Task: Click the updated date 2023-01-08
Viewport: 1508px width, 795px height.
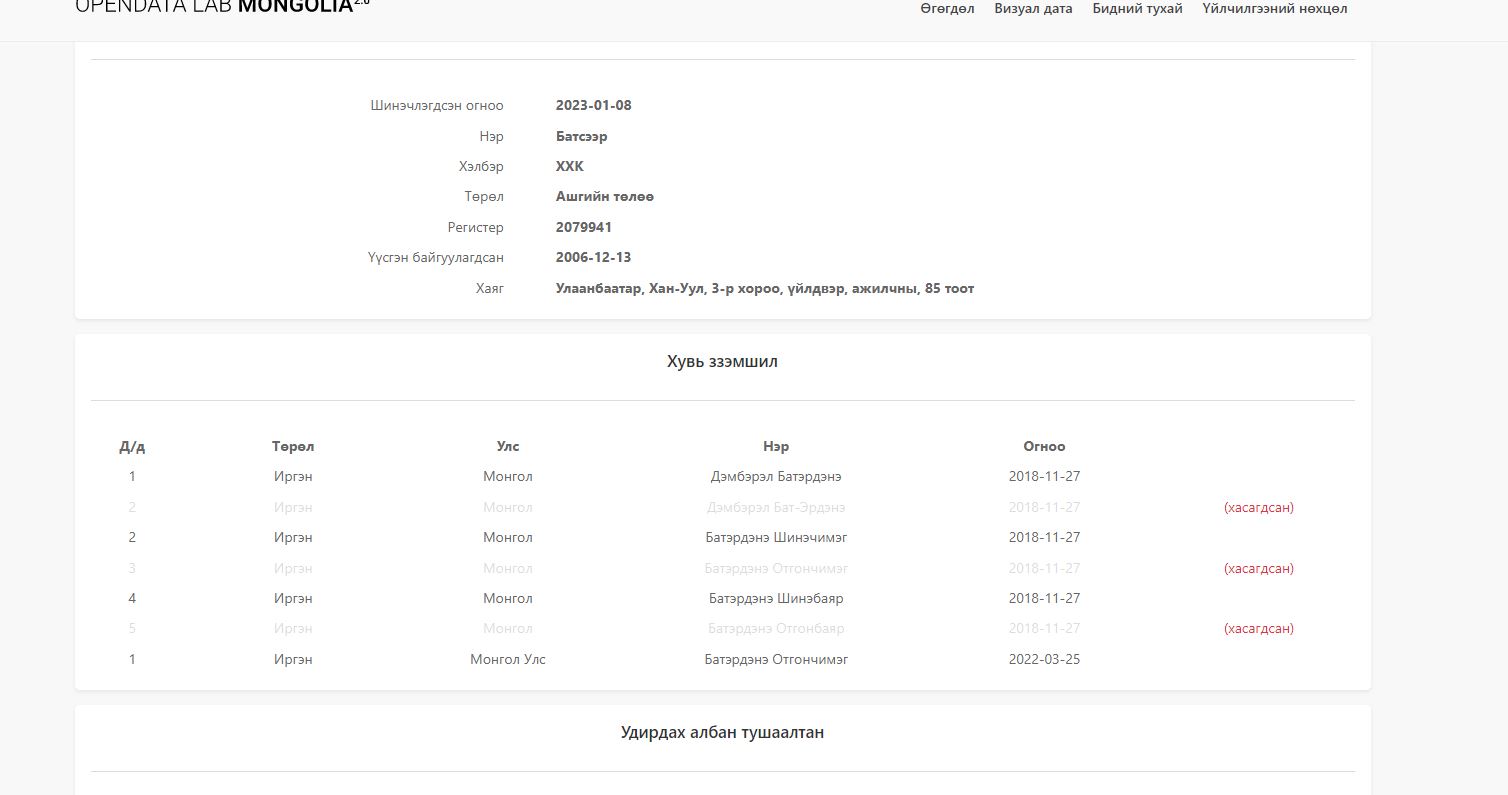Action: (593, 105)
